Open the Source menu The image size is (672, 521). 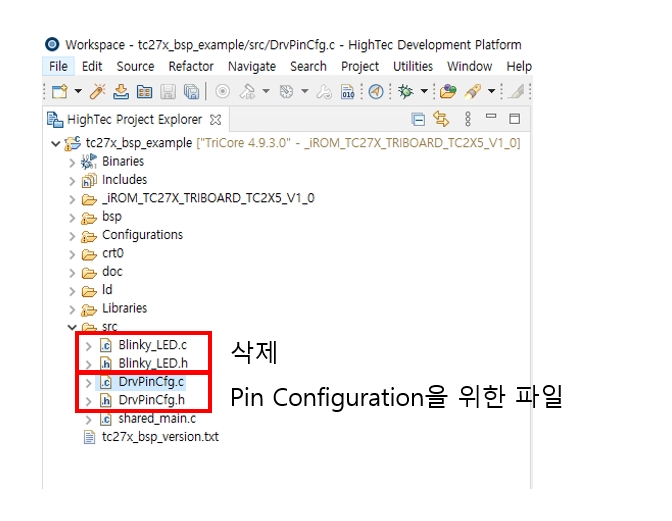[135, 66]
